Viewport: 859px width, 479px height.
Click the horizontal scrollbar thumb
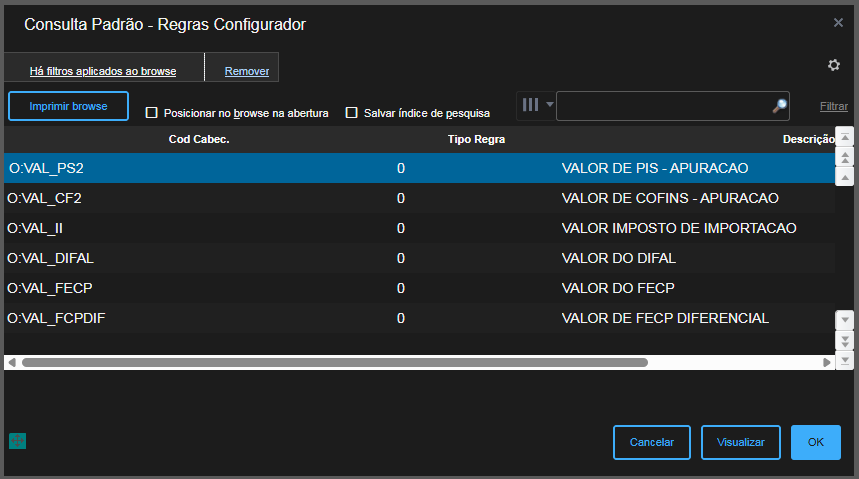(334, 362)
